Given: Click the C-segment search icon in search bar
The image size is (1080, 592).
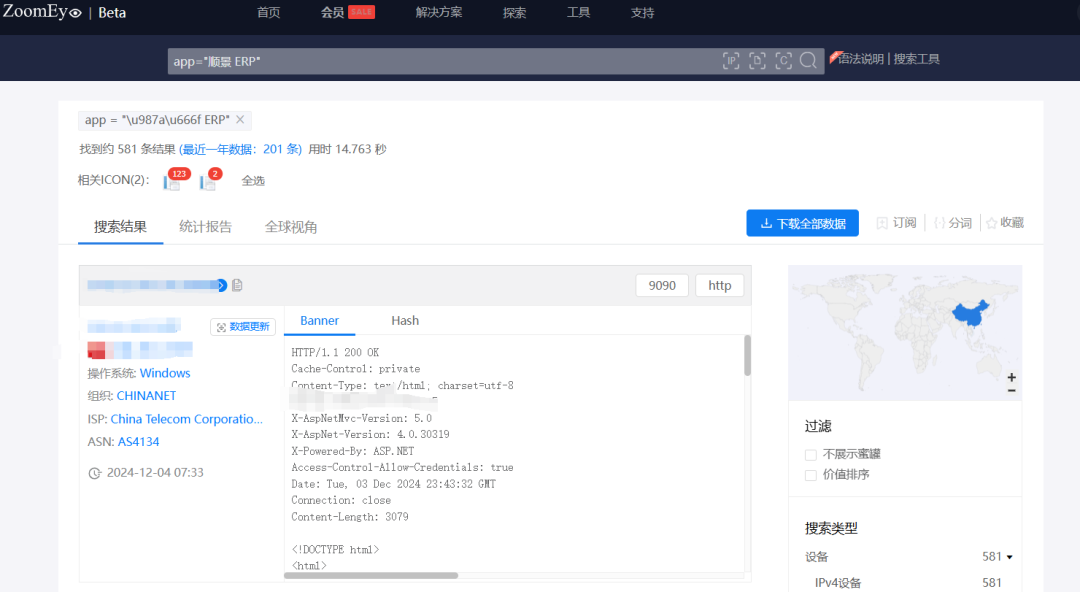Looking at the screenshot, I should click(783, 61).
